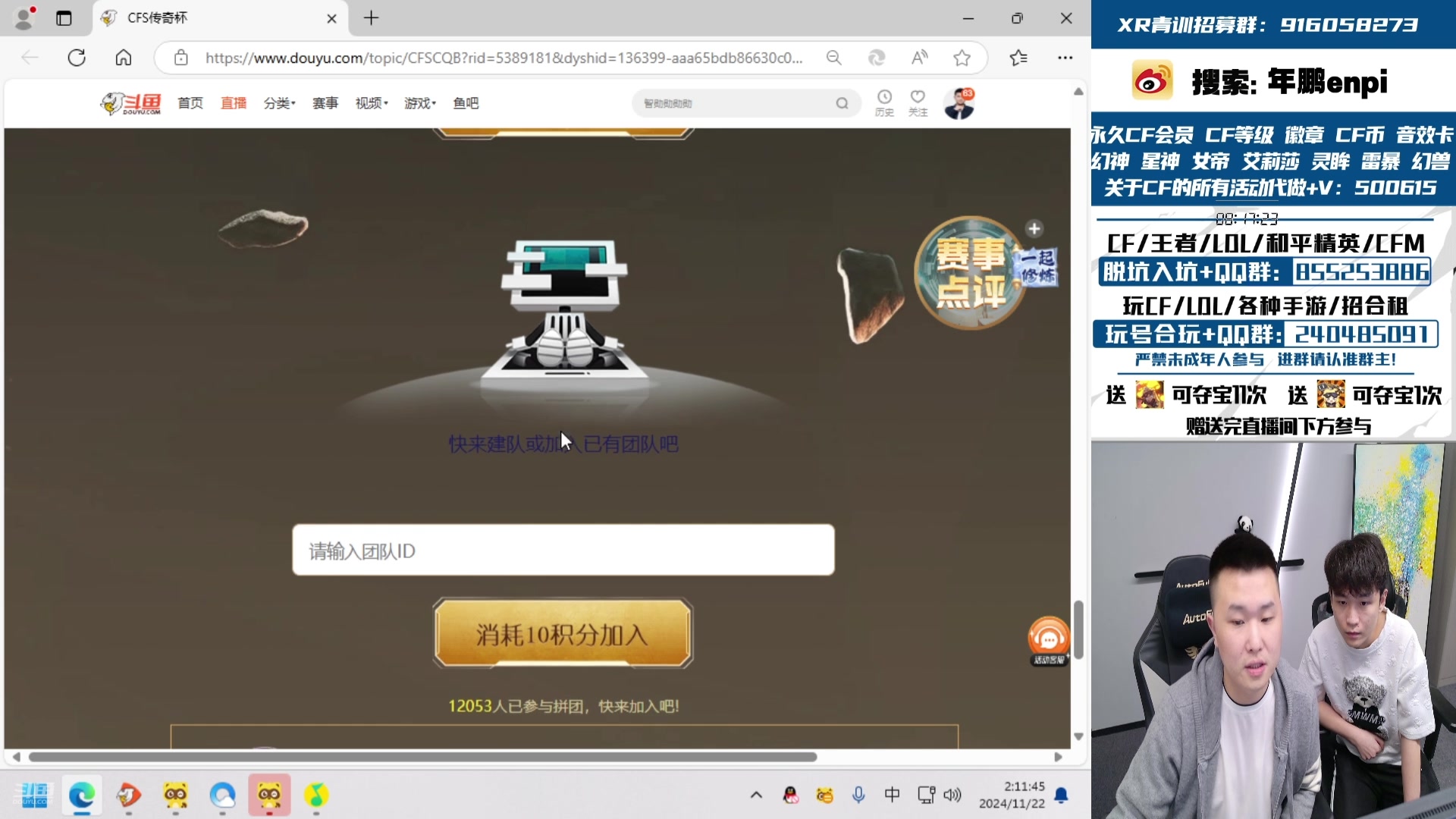The width and height of the screenshot is (1456, 819).
Task: Click the 赛事点评 round badge
Action: [x=970, y=273]
